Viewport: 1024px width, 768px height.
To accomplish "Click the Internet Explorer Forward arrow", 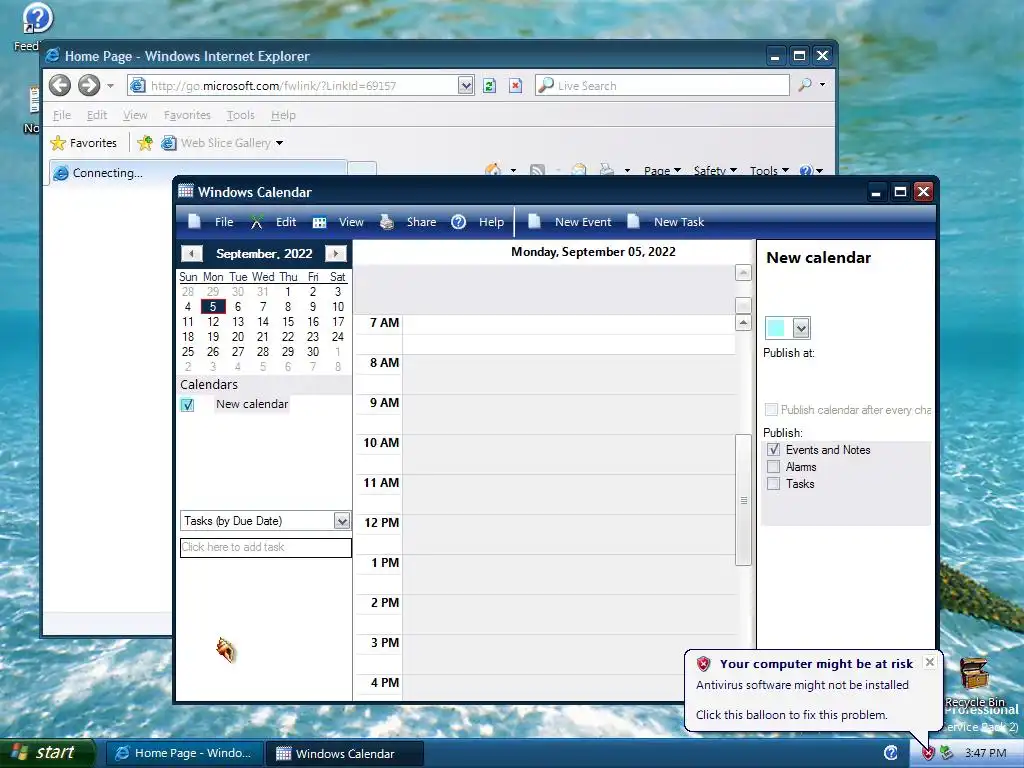I will (x=89, y=85).
